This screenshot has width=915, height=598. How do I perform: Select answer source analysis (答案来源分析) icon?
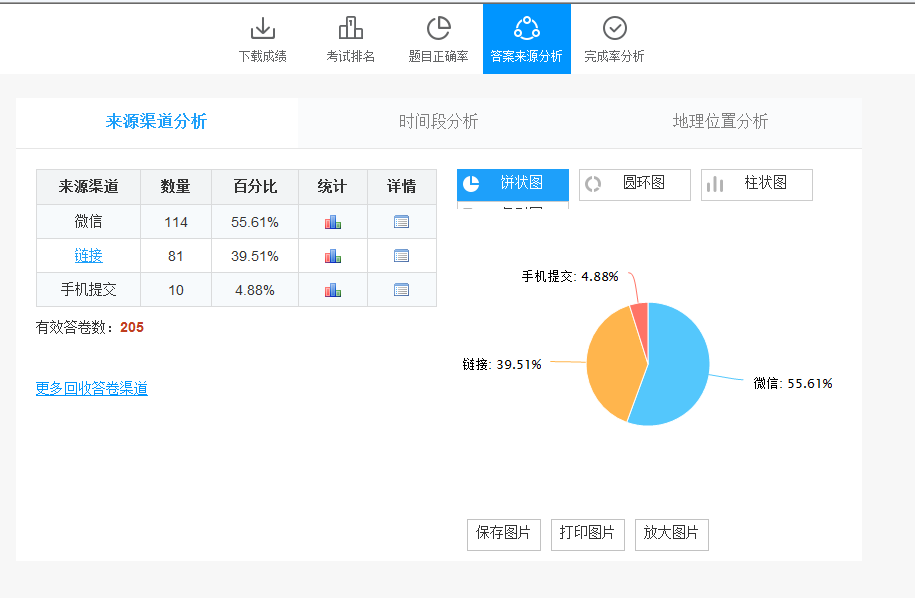pyautogui.click(x=526, y=29)
